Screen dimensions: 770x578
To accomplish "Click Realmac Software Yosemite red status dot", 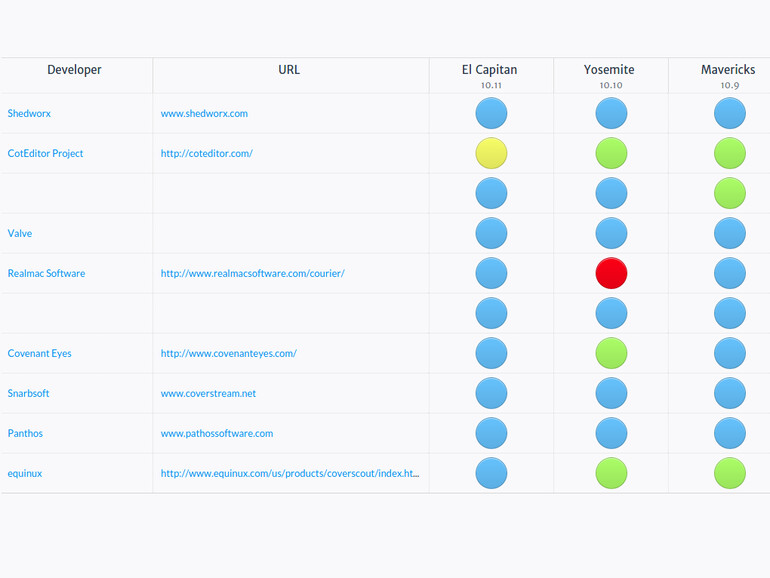I will 611,274.
